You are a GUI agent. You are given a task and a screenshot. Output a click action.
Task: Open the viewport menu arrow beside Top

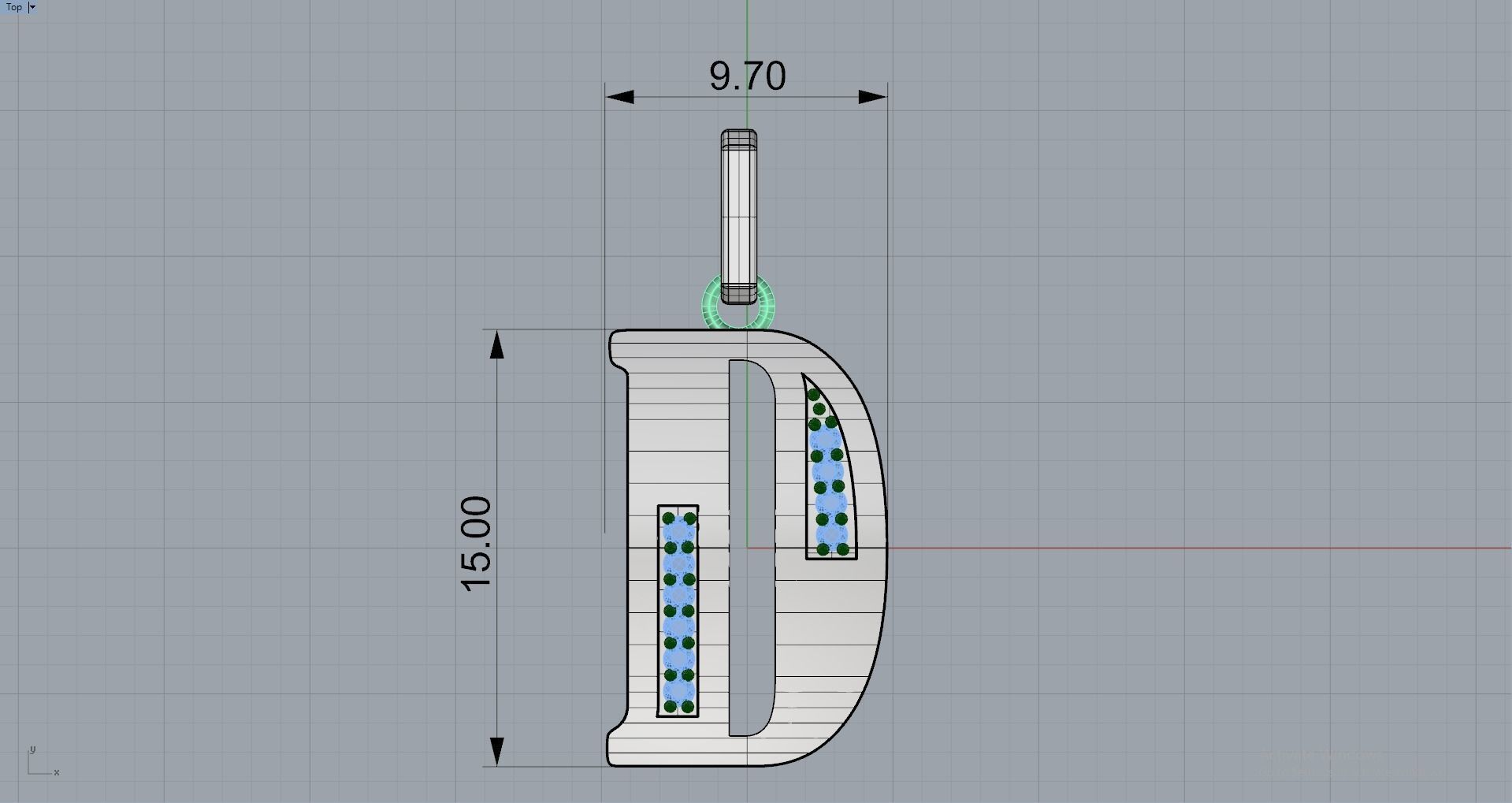[32, 7]
